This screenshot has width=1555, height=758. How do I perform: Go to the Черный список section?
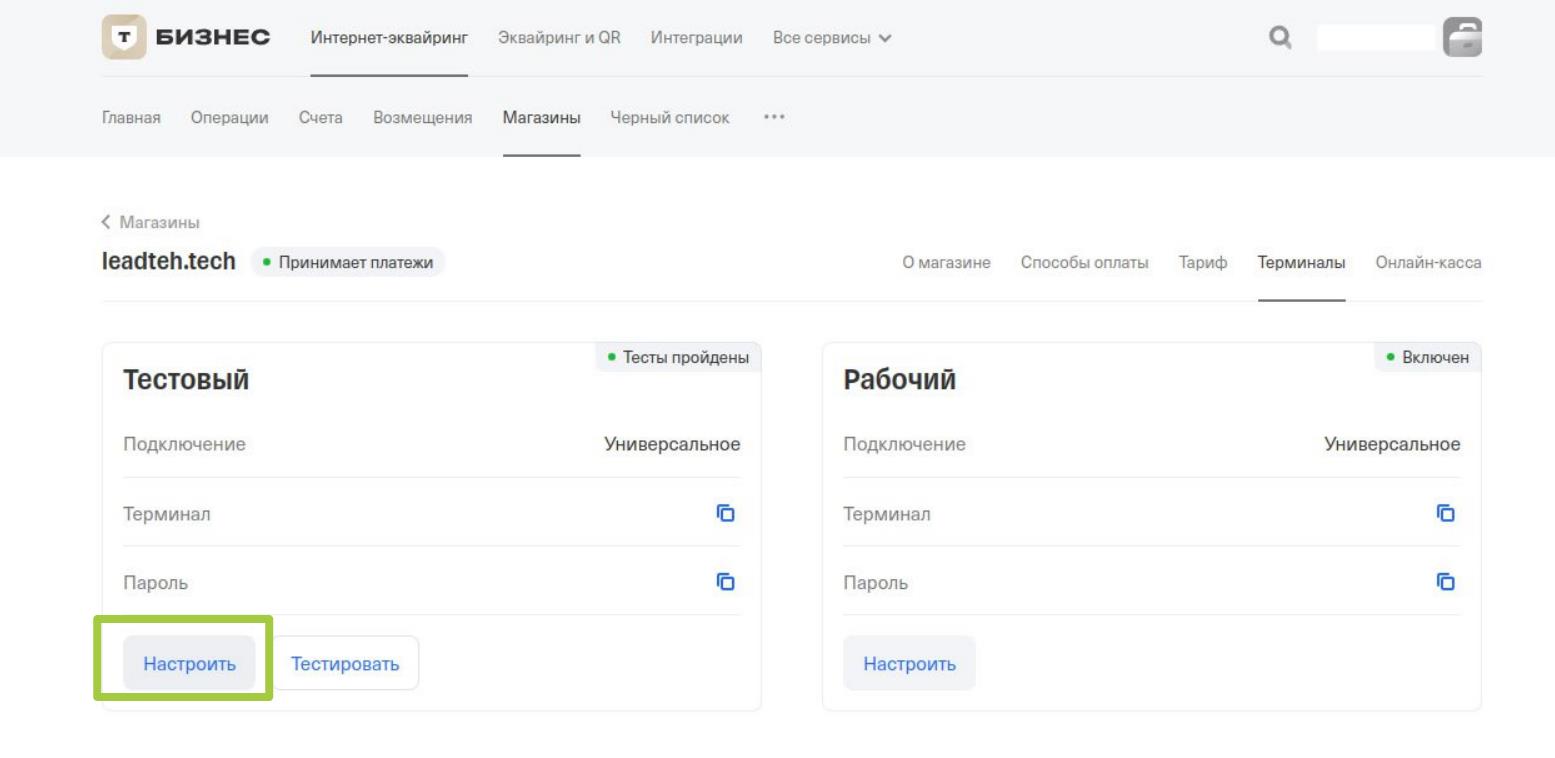pyautogui.click(x=669, y=118)
